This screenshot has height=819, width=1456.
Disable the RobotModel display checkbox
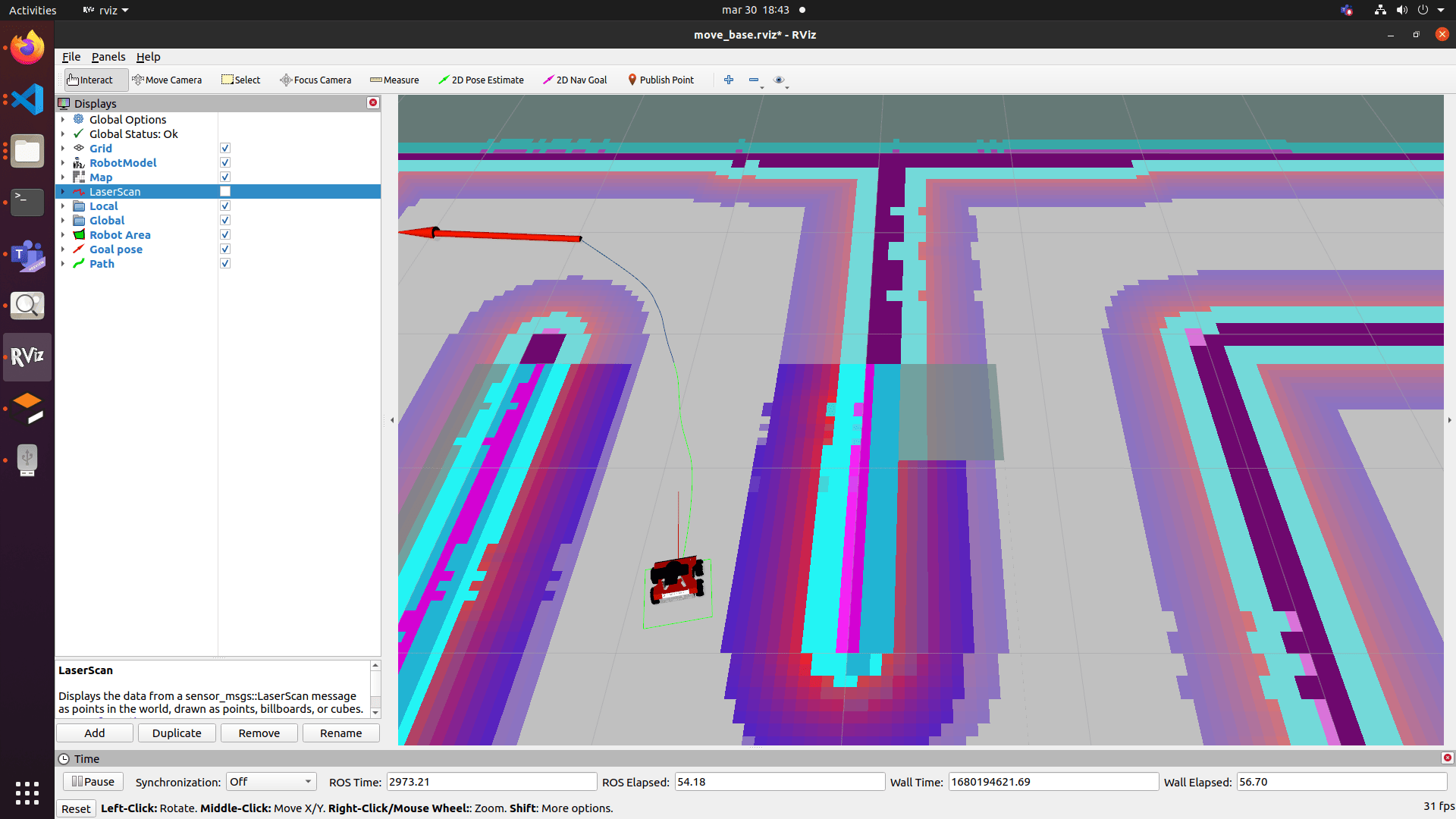coord(225,162)
